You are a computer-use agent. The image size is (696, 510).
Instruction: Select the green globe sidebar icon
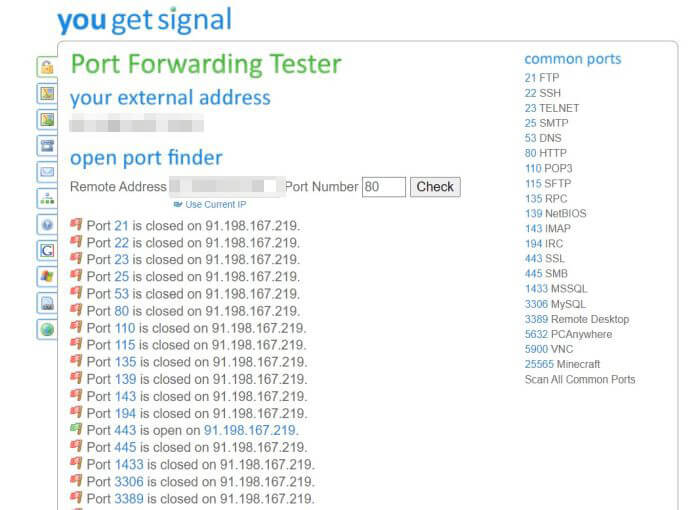click(47, 330)
